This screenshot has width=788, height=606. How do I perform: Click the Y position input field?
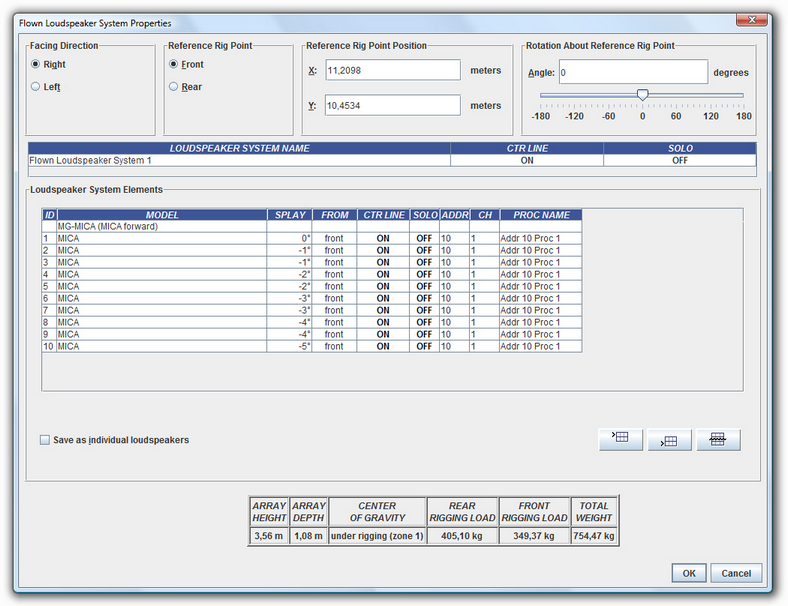point(391,105)
